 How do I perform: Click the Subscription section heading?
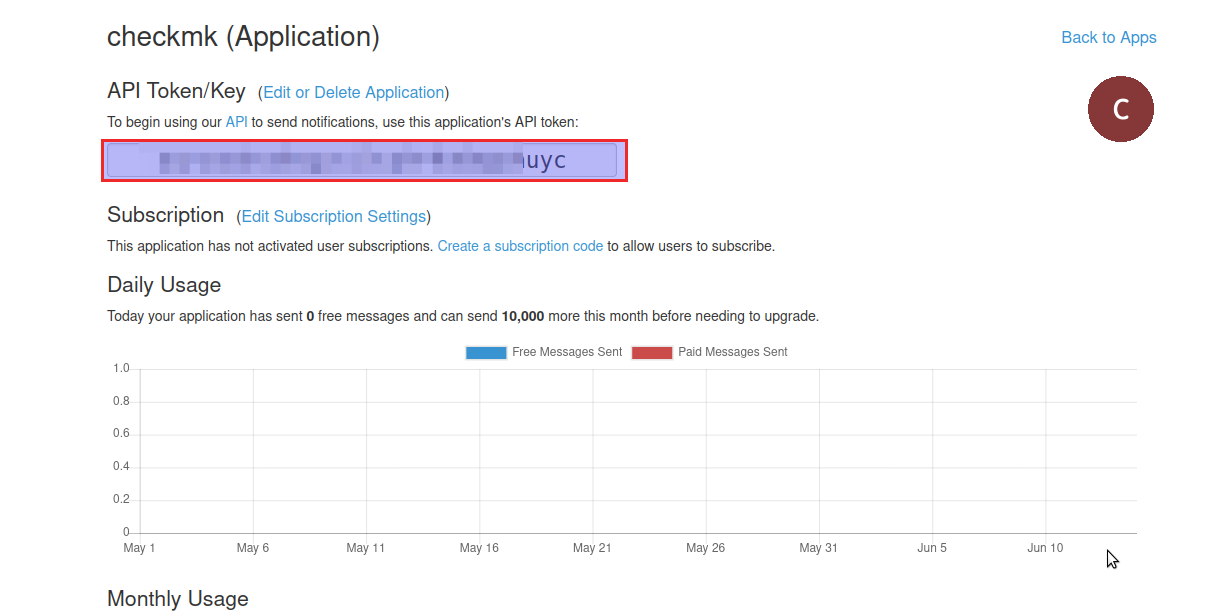(165, 215)
